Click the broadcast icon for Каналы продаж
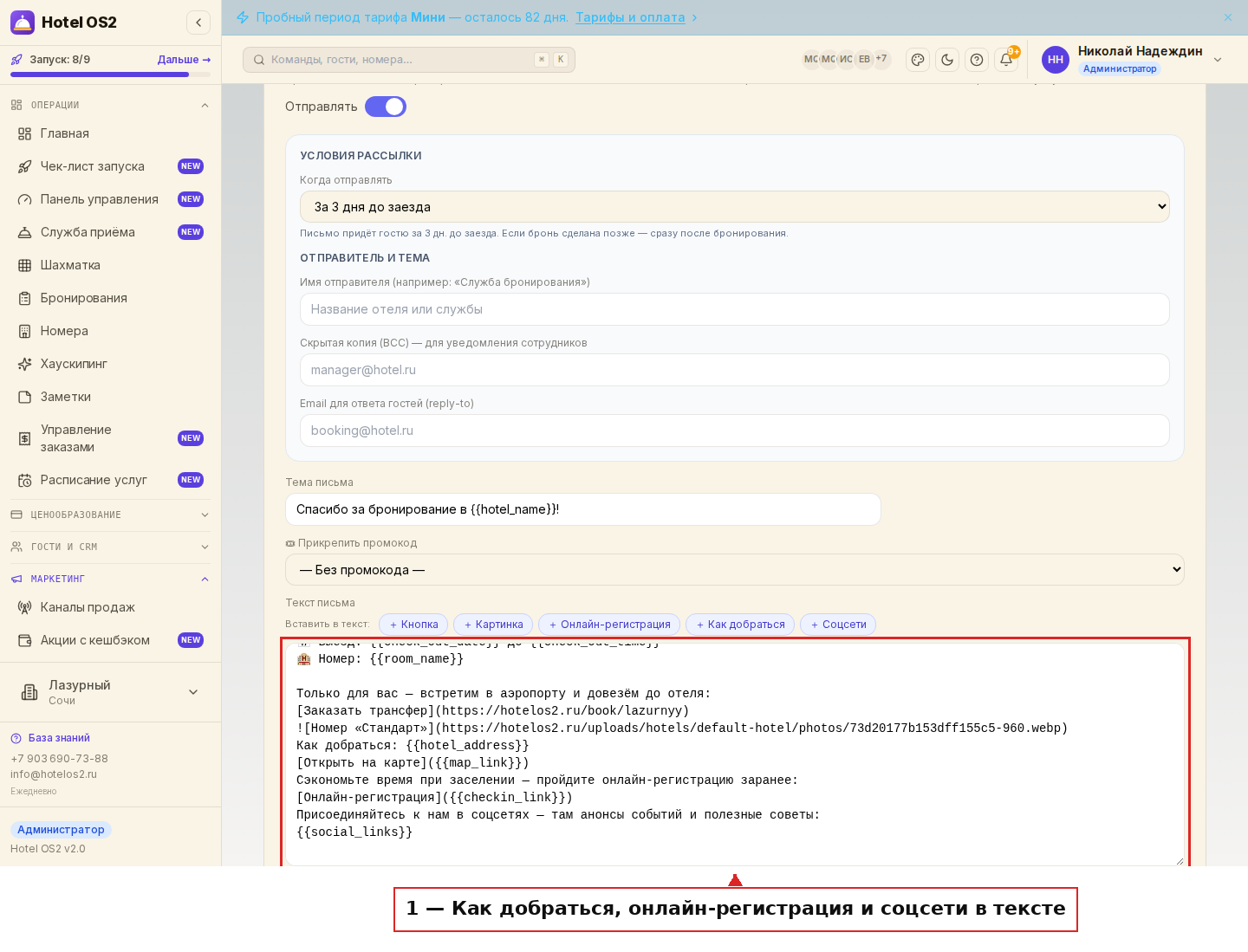The height and width of the screenshot is (952, 1248). coord(25,607)
